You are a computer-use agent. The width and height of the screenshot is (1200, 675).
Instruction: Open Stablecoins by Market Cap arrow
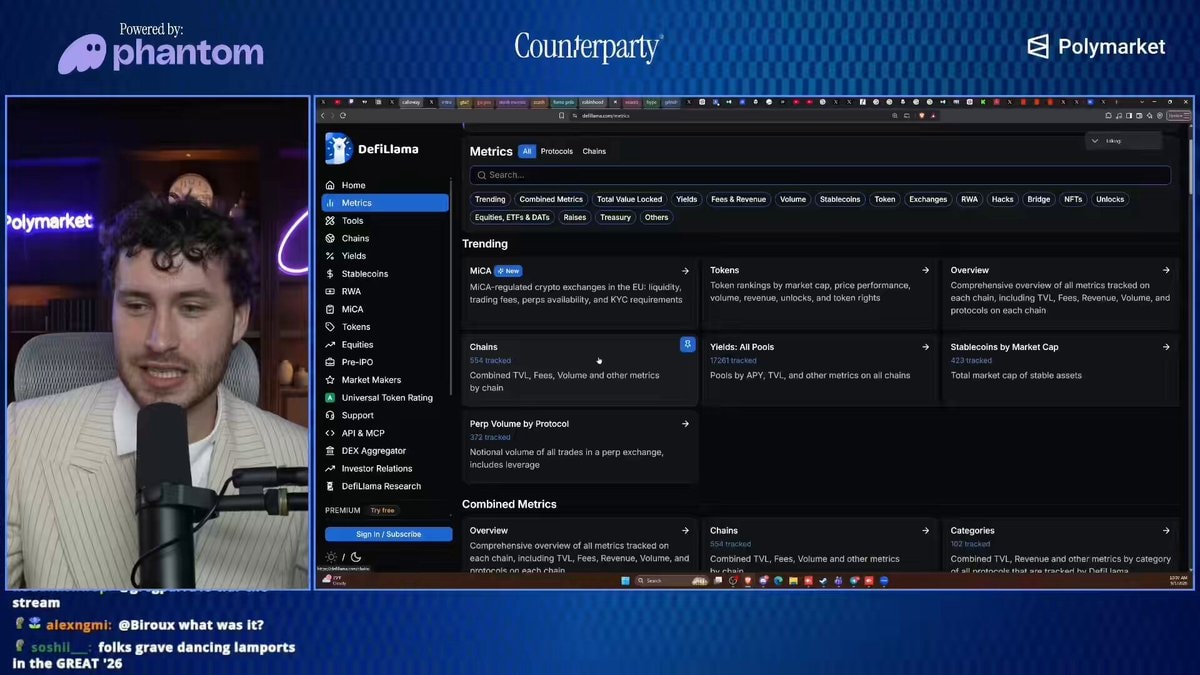click(1166, 347)
